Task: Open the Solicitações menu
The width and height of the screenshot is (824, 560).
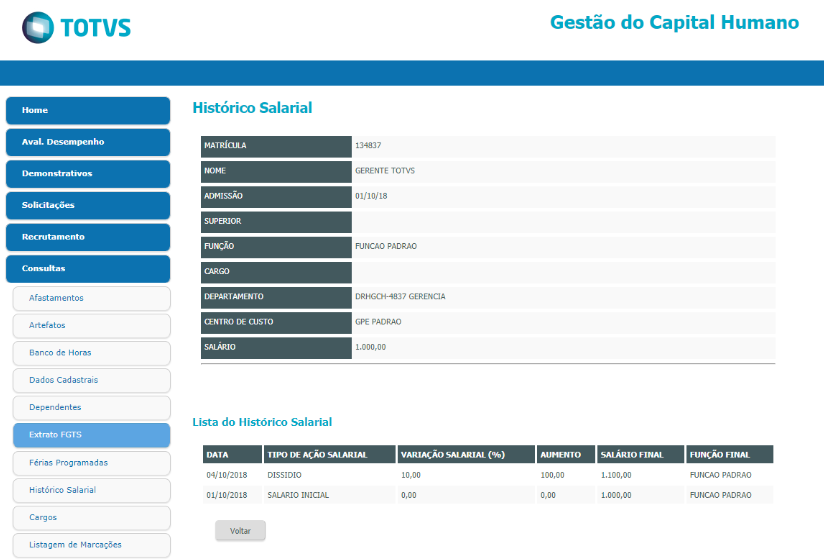Action: (88, 205)
